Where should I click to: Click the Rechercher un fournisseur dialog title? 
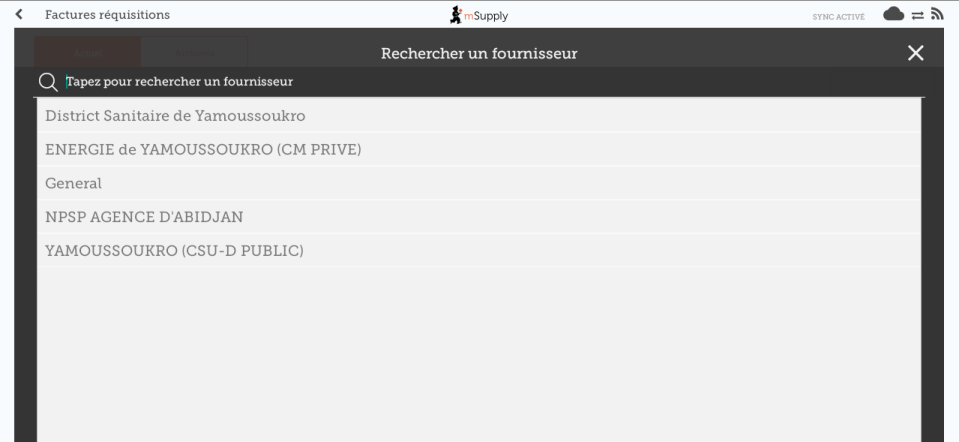point(479,53)
